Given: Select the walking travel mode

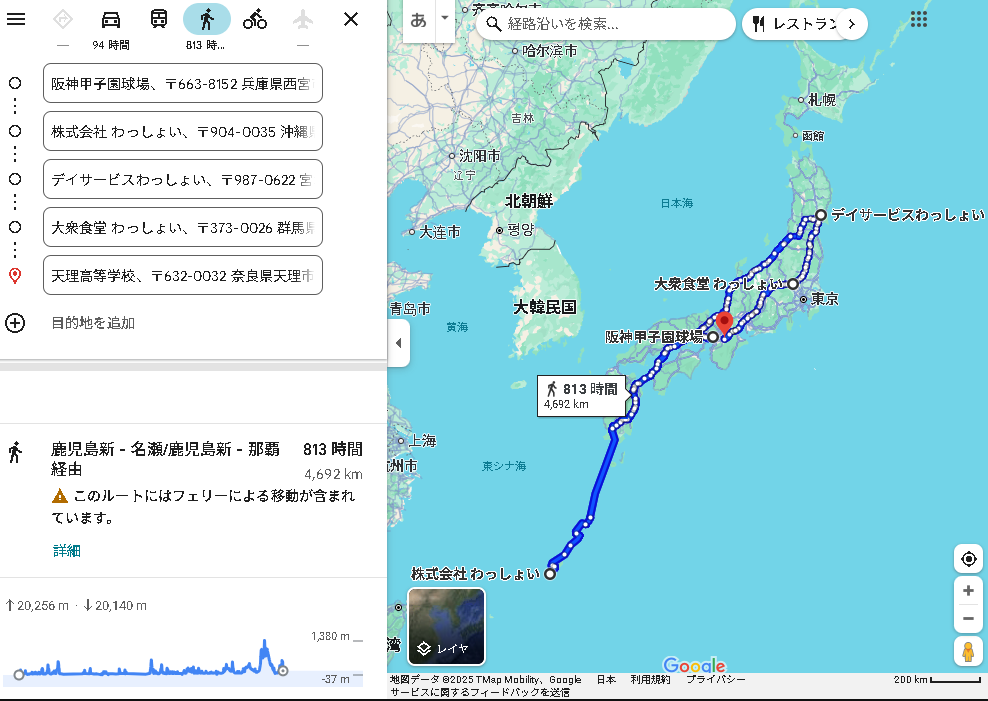Looking at the screenshot, I should pos(207,20).
